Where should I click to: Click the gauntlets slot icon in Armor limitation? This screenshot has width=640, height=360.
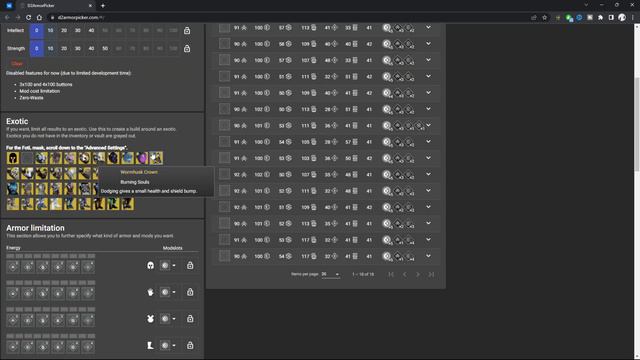(151, 292)
